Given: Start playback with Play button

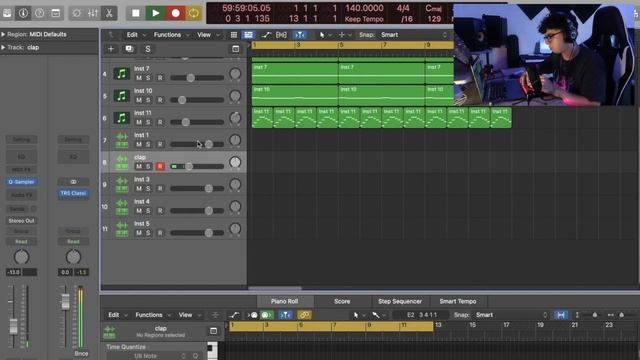Looking at the screenshot, I should pyautogui.click(x=156, y=13).
